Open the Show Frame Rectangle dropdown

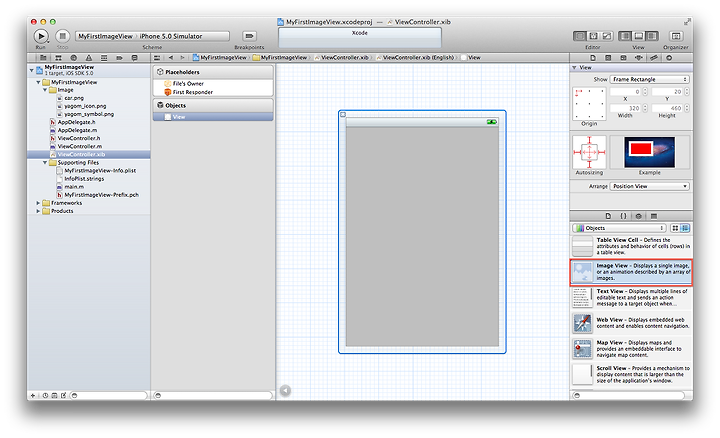[649, 79]
